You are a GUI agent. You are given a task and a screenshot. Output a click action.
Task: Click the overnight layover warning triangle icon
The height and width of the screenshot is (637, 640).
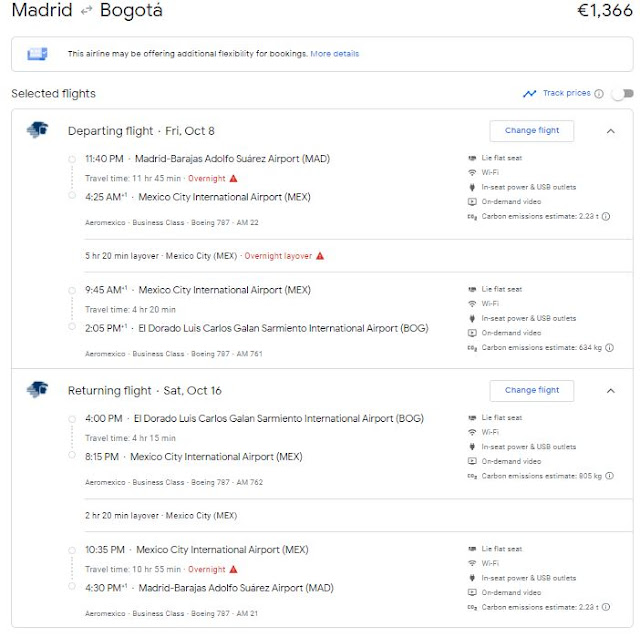(320, 256)
